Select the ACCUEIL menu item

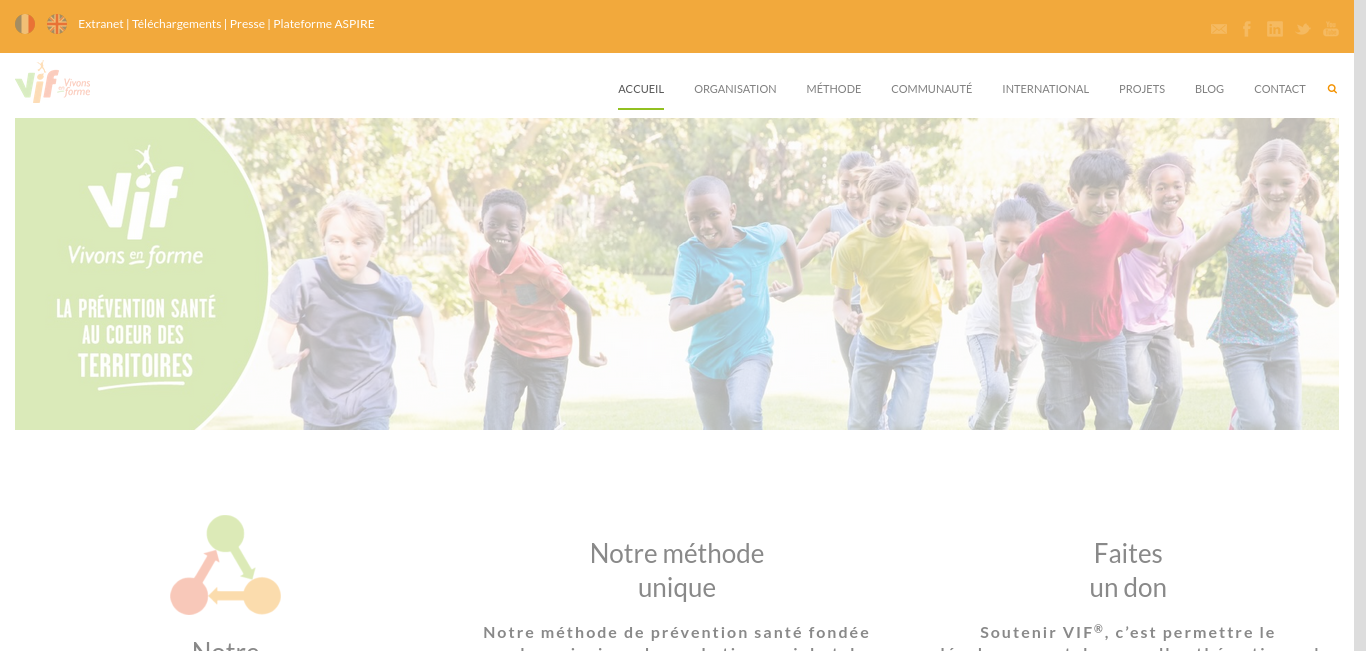click(x=641, y=89)
